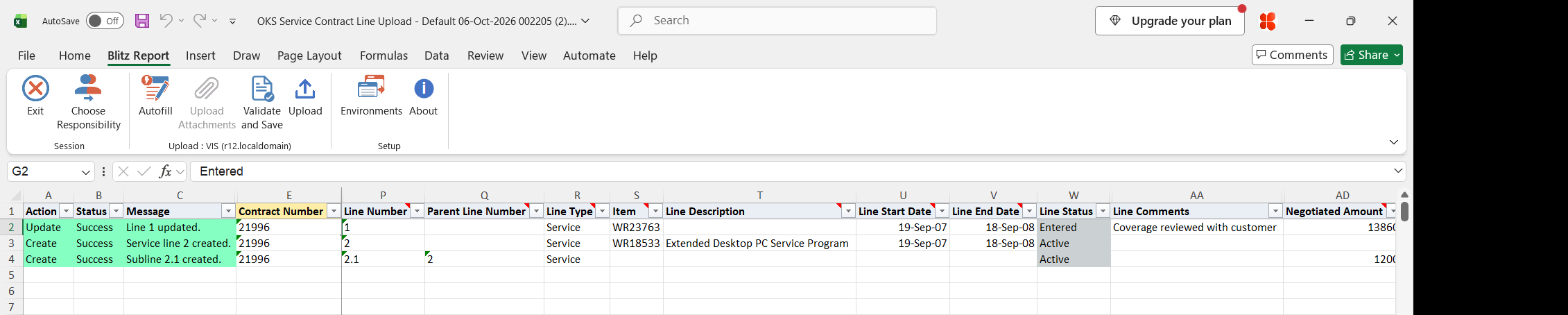Viewport: 1568px width, 315px height.
Task: Click the formula bar Enter checkmark
Action: (x=144, y=171)
